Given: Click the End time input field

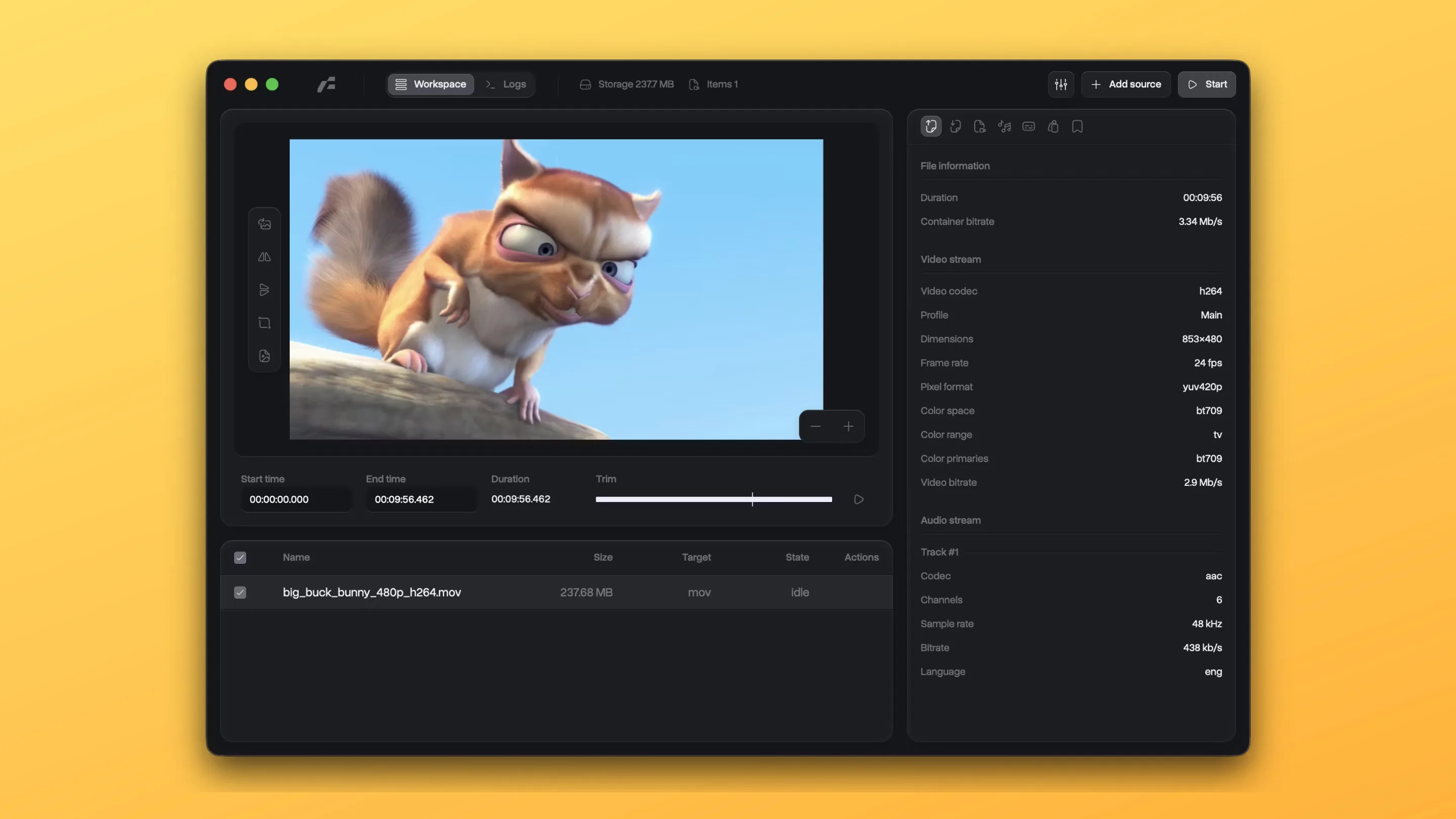Looking at the screenshot, I should [x=422, y=499].
